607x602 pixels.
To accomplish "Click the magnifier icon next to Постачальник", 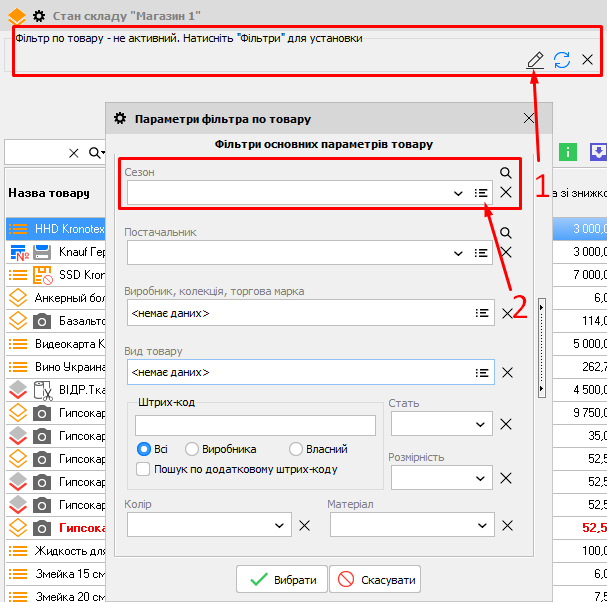I will point(506,232).
